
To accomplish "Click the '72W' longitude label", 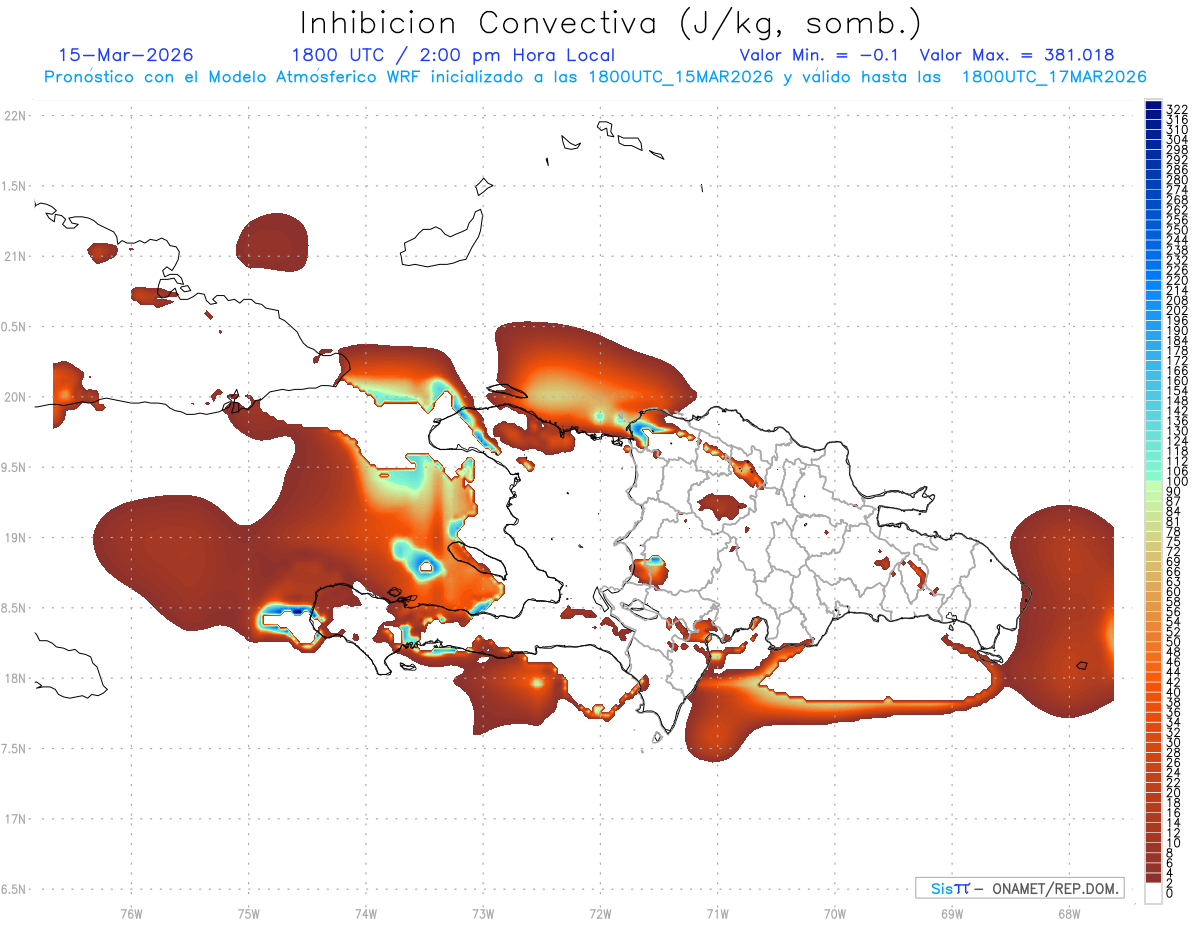I will click(600, 913).
